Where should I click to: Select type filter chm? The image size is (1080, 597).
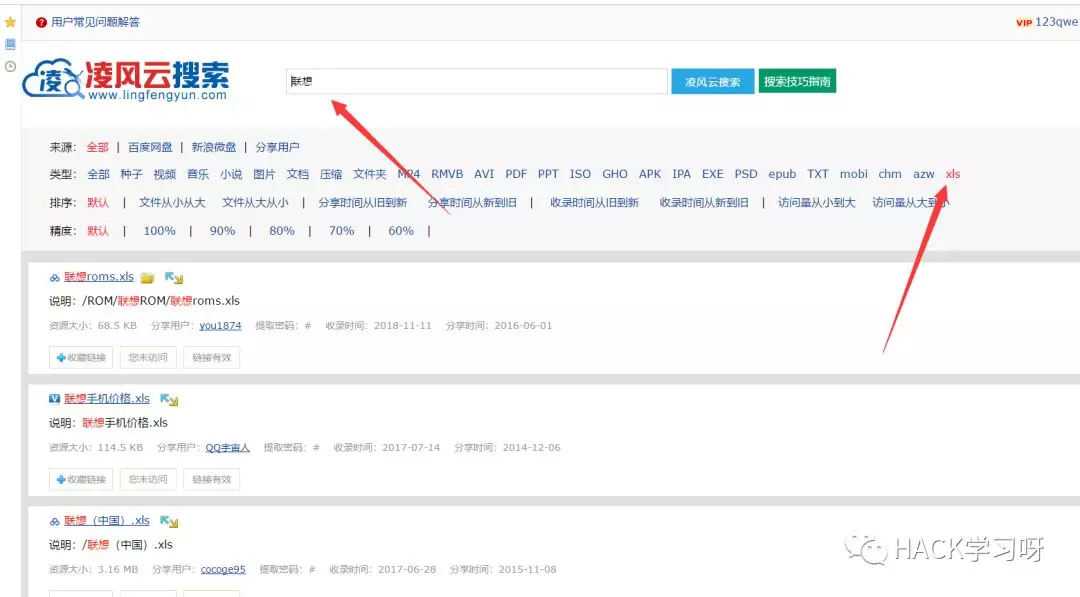pyautogui.click(x=890, y=174)
